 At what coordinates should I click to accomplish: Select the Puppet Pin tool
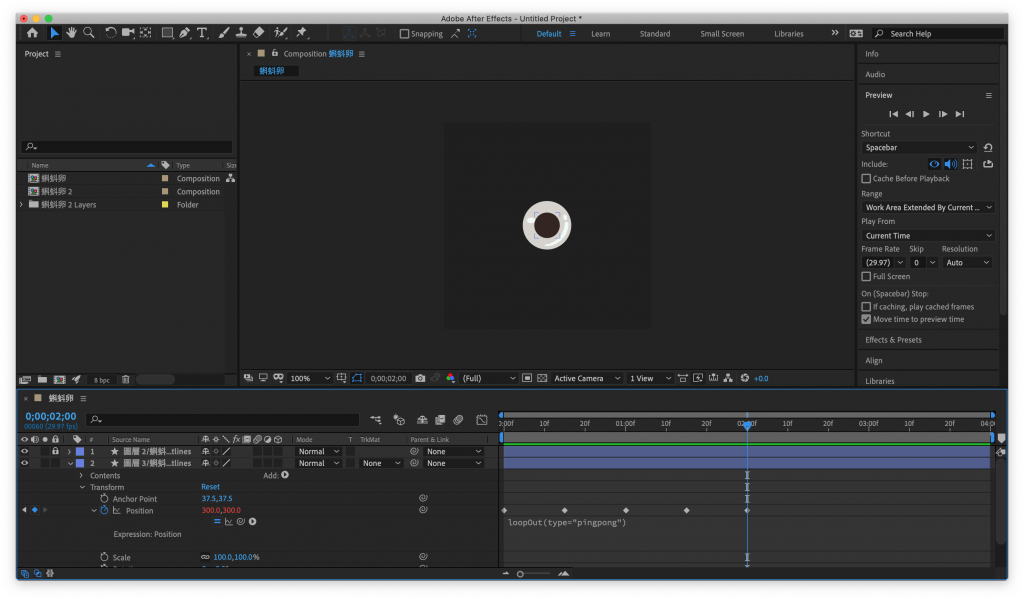coord(302,33)
